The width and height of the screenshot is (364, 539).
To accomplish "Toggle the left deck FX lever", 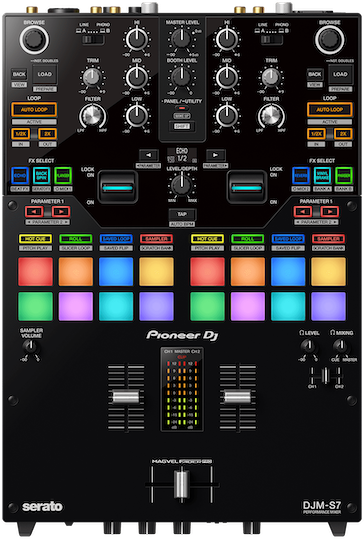I will (x=118, y=188).
